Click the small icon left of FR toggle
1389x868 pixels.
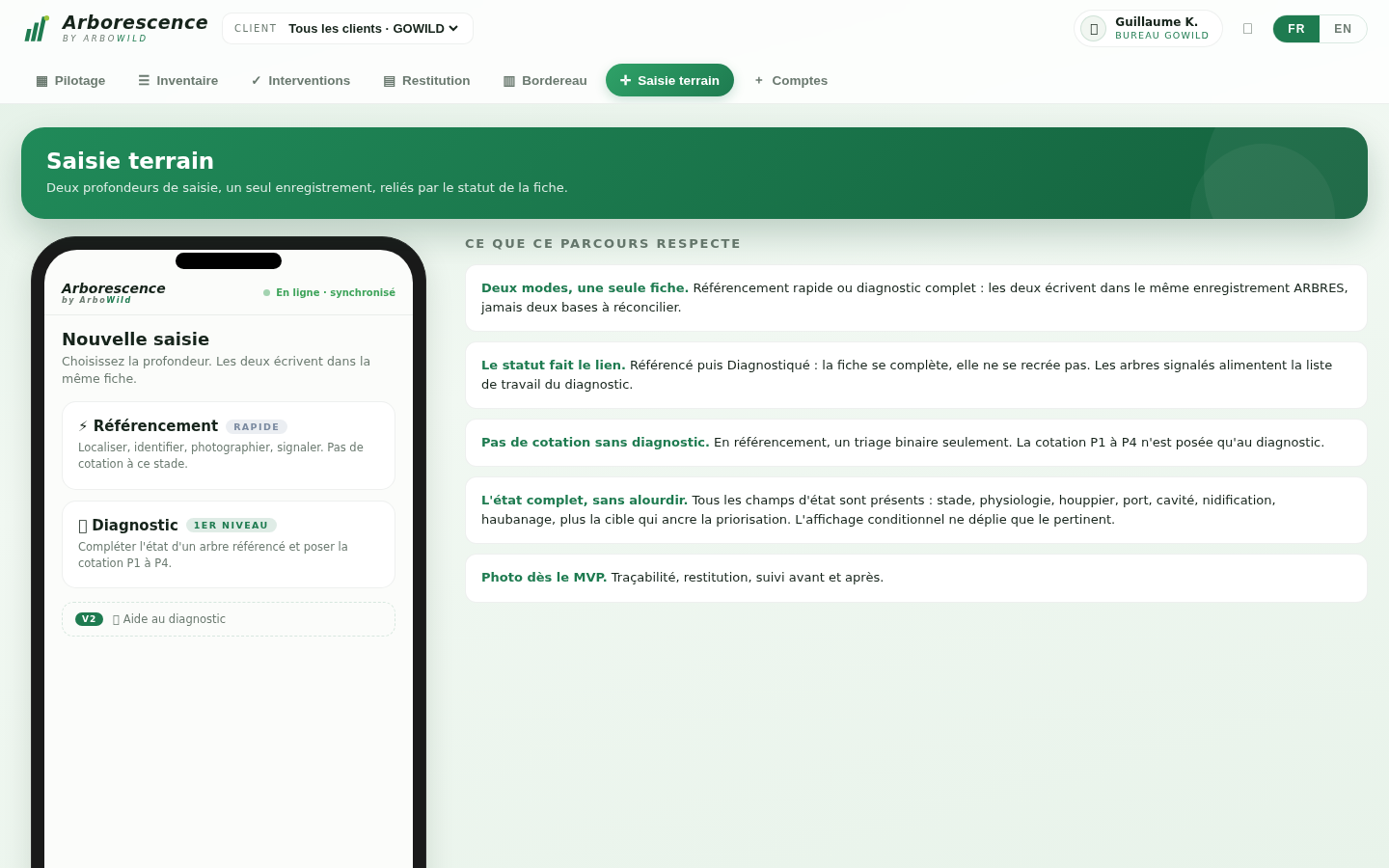tap(1247, 29)
